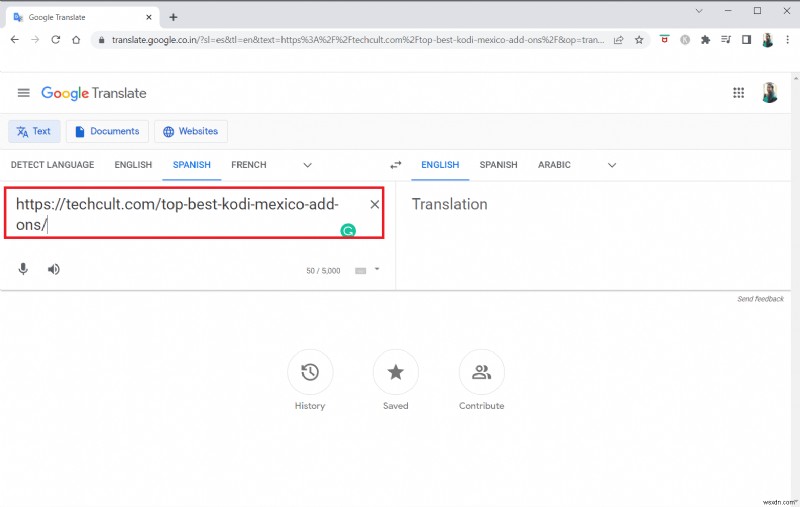The height and width of the screenshot is (507, 800).
Task: Expand more target languages chevron
Action: point(612,165)
